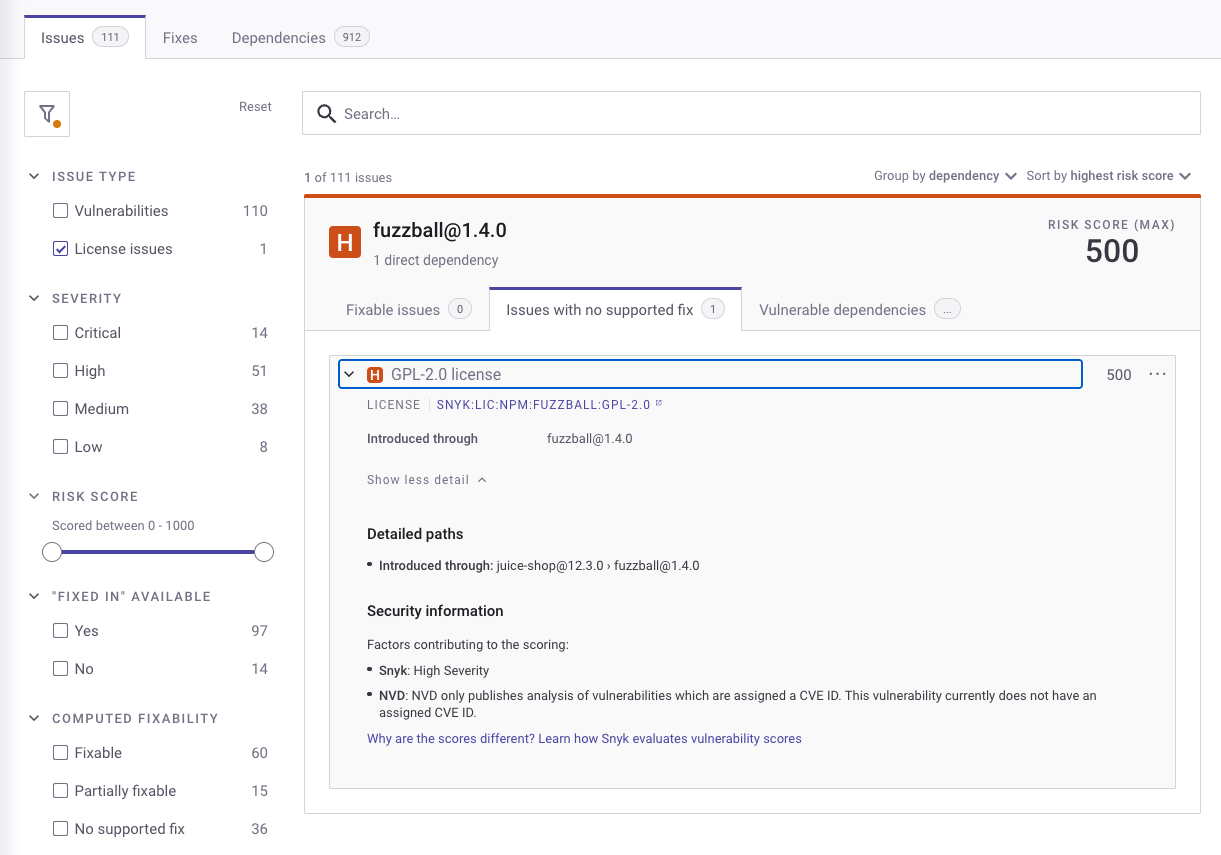Click the external link icon after SNYK:LIC:NPM:FUZZBALL:GPL-2.0
The height and width of the screenshot is (855, 1221).
[658, 405]
